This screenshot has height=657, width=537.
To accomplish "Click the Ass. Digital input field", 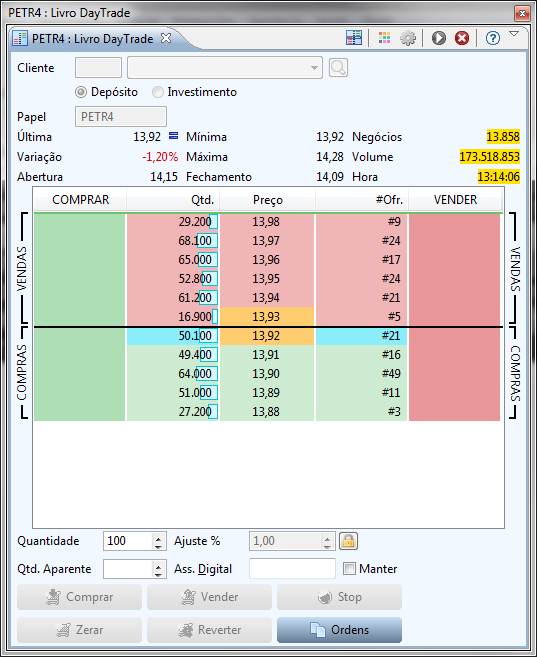I will click(292, 569).
